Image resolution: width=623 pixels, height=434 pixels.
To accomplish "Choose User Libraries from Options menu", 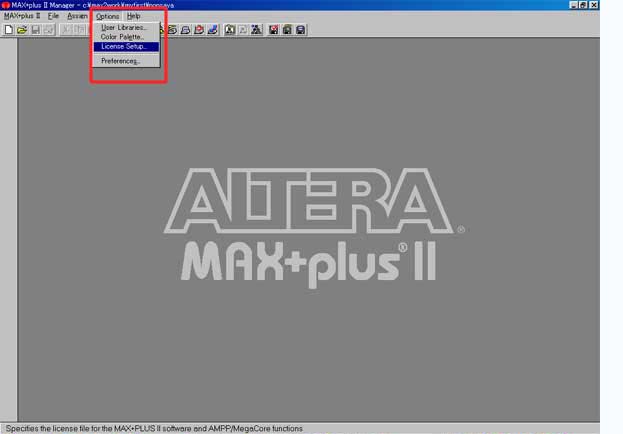I will click(x=126, y=27).
